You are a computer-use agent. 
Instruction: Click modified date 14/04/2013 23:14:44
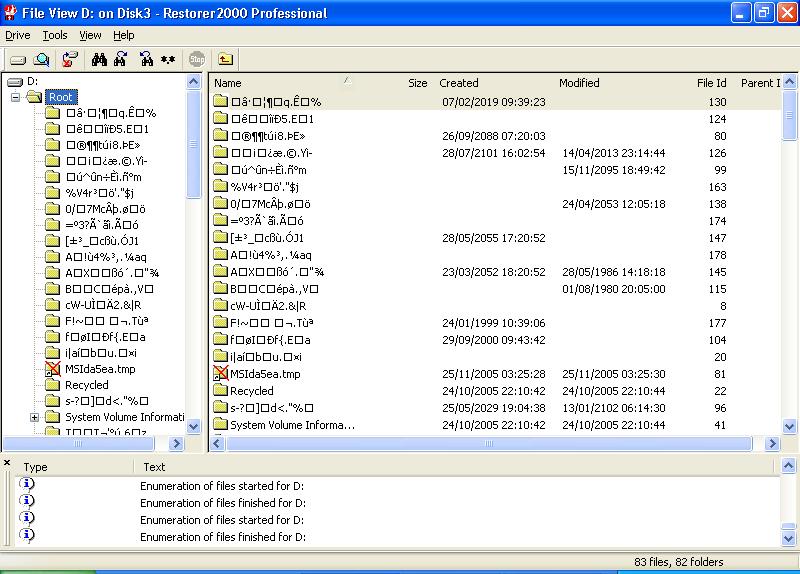(x=614, y=153)
